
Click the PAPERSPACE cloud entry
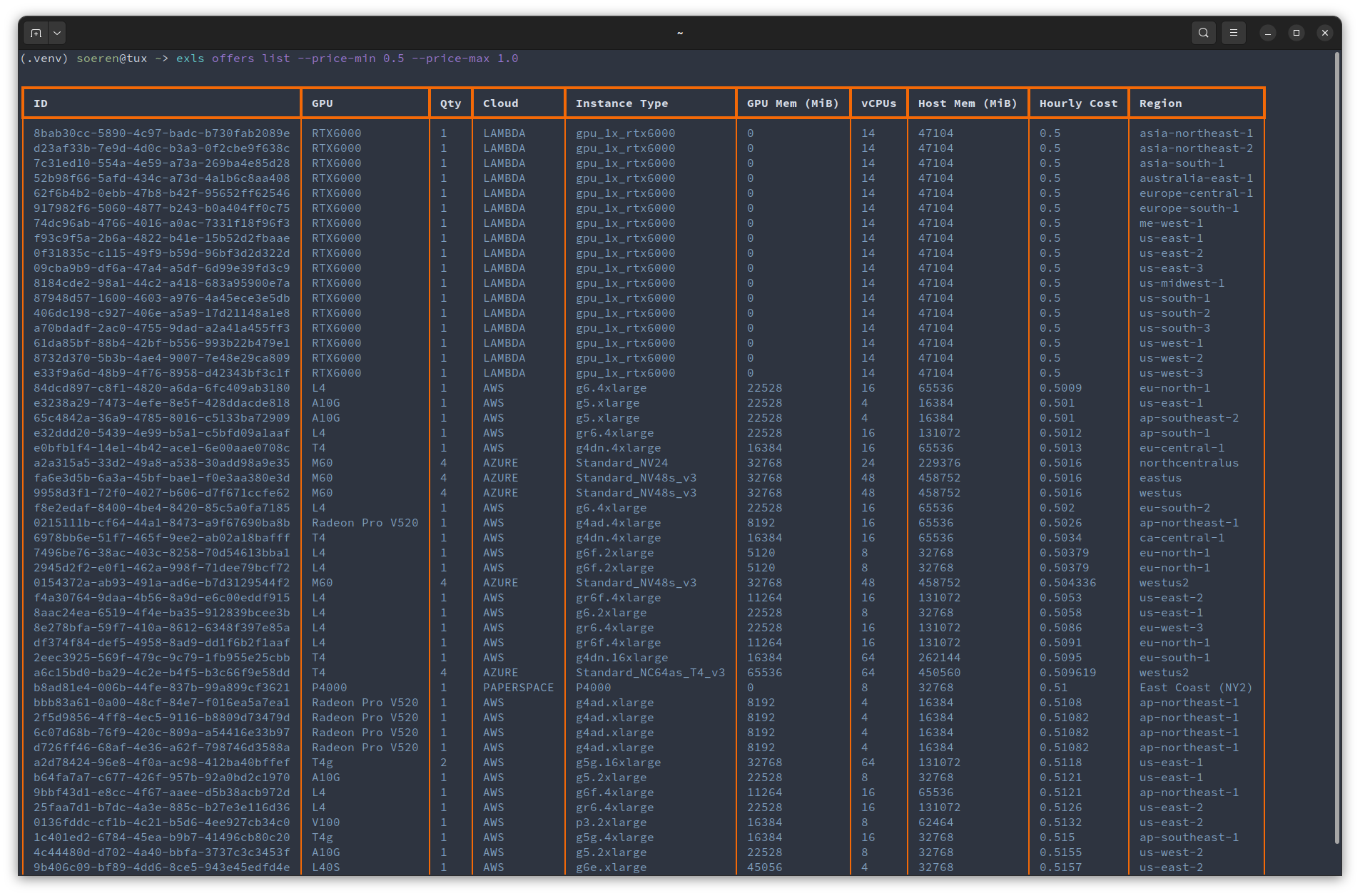[x=518, y=688]
